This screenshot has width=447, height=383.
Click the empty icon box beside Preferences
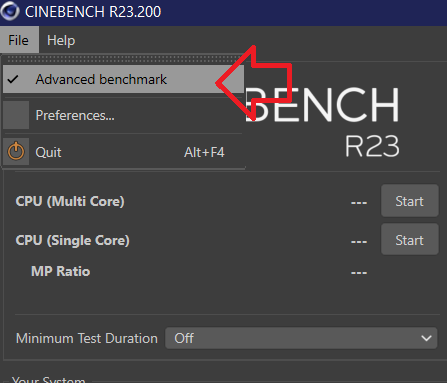coord(16,115)
